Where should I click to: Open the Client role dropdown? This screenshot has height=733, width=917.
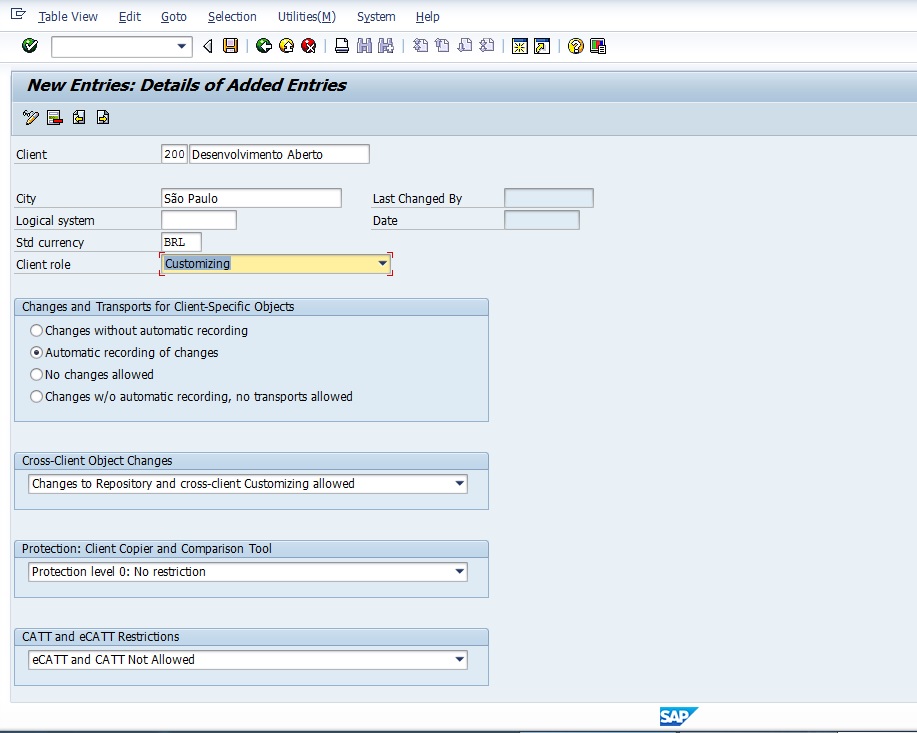[x=382, y=264]
